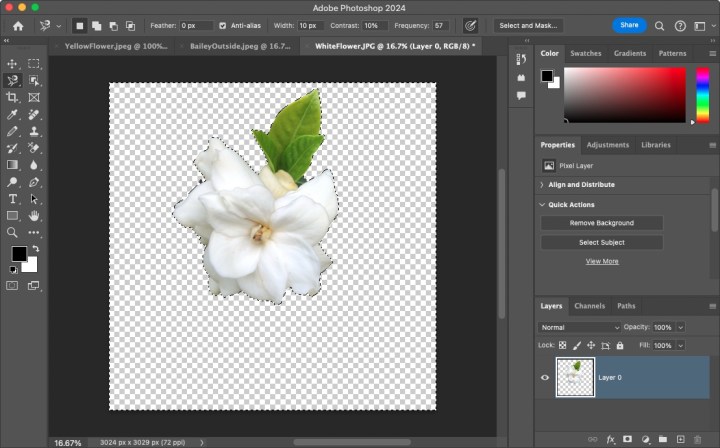
Task: Select the Crop tool
Action: (x=13, y=97)
